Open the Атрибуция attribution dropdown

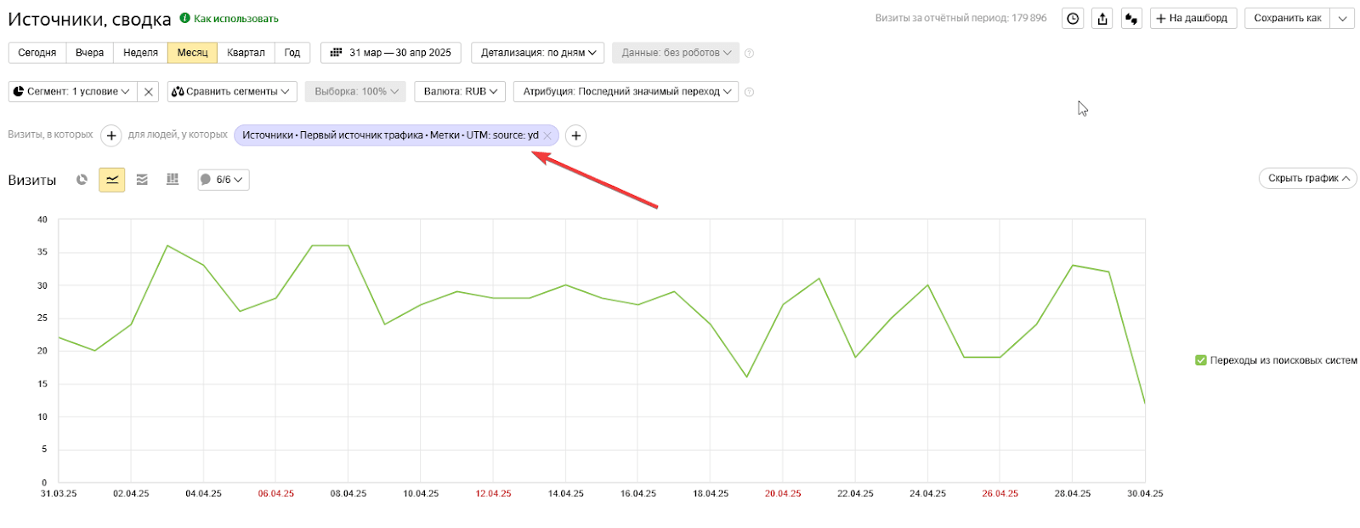[x=625, y=92]
